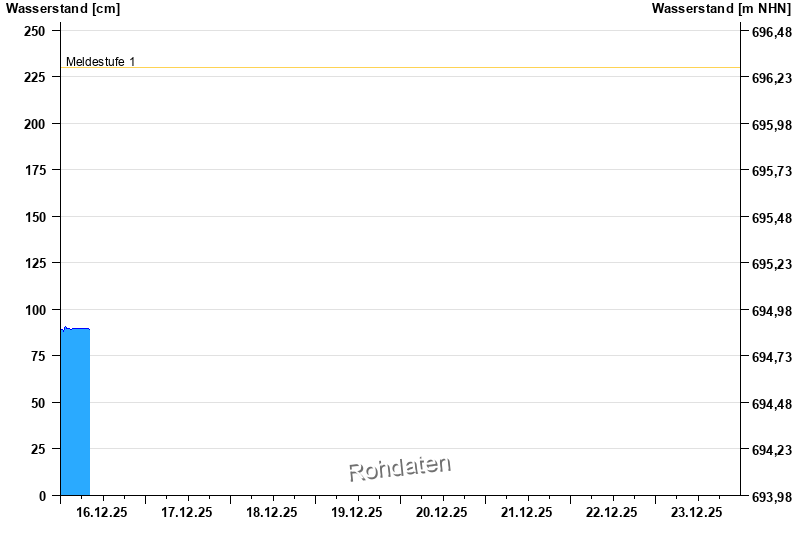Viewport: 800px width, 550px height.
Task: Click the 50 value on the left axis
Action: pyautogui.click(x=39, y=403)
